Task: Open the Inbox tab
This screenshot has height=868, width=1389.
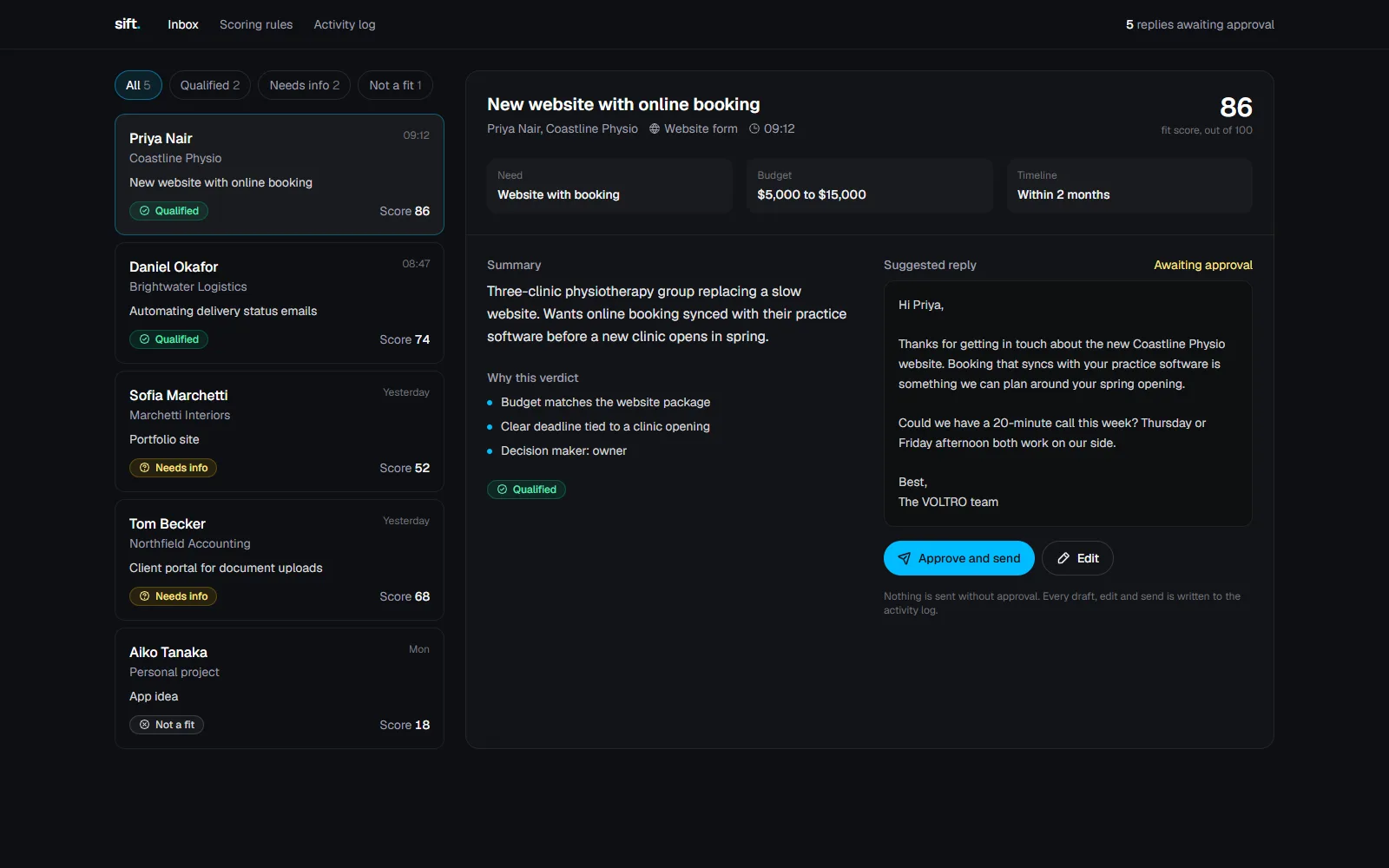Action: point(183,24)
